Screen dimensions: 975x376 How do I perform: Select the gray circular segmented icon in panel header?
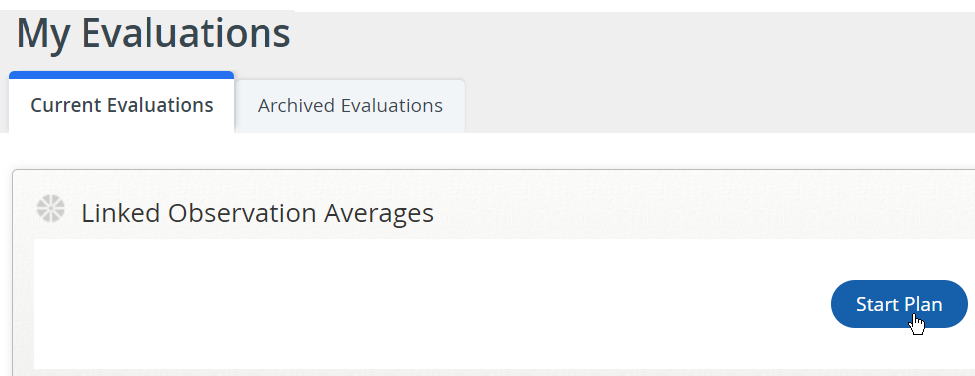click(x=50, y=208)
